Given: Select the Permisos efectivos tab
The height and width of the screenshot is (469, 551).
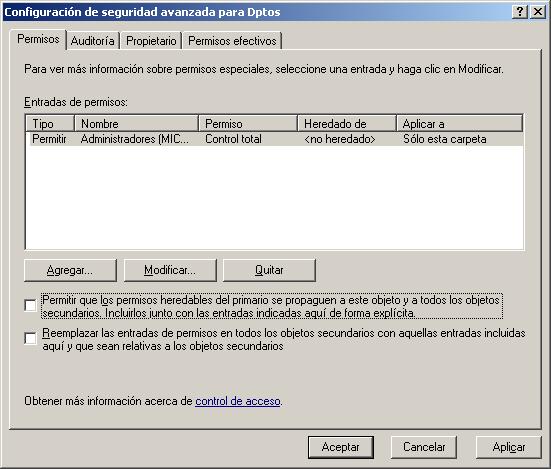Looking at the screenshot, I should point(232,41).
